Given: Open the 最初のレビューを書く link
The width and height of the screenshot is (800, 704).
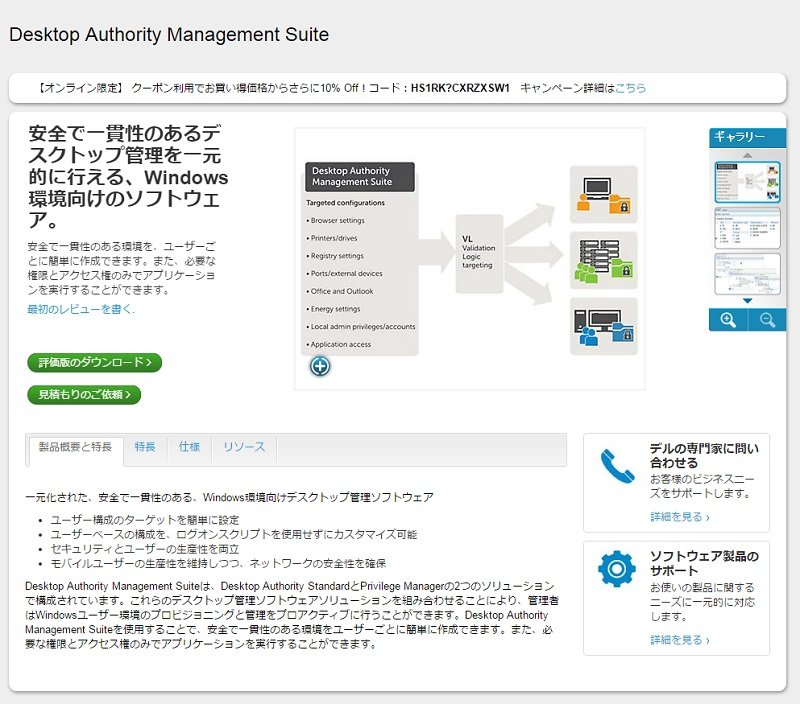Looking at the screenshot, I should click(x=81, y=309).
